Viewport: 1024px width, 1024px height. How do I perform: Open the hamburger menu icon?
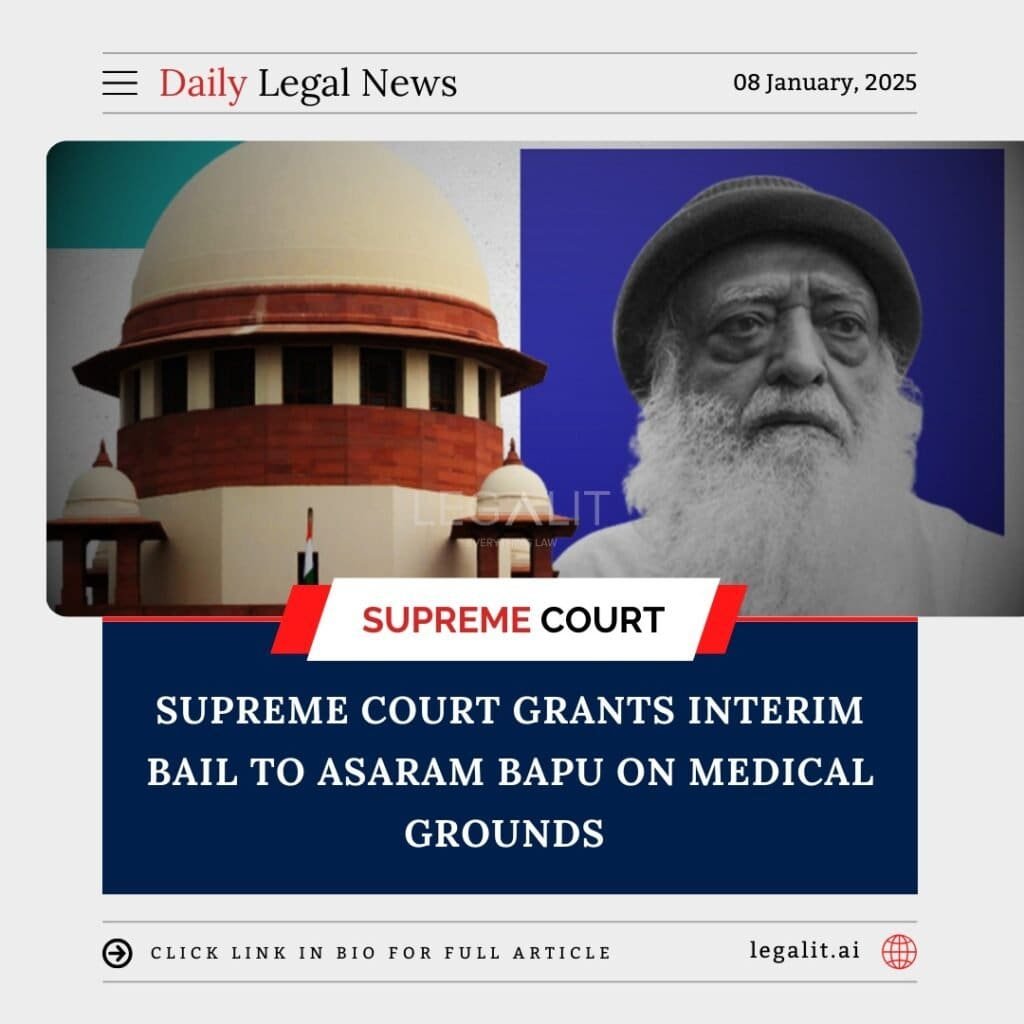tap(120, 84)
